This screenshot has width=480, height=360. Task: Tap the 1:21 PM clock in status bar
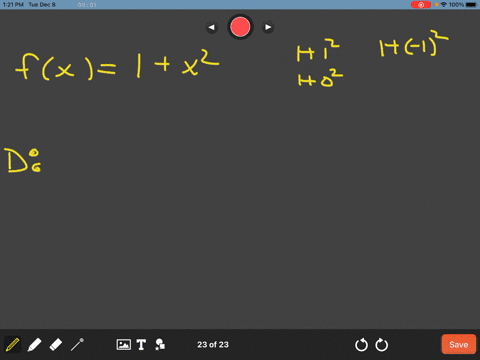click(13, 5)
